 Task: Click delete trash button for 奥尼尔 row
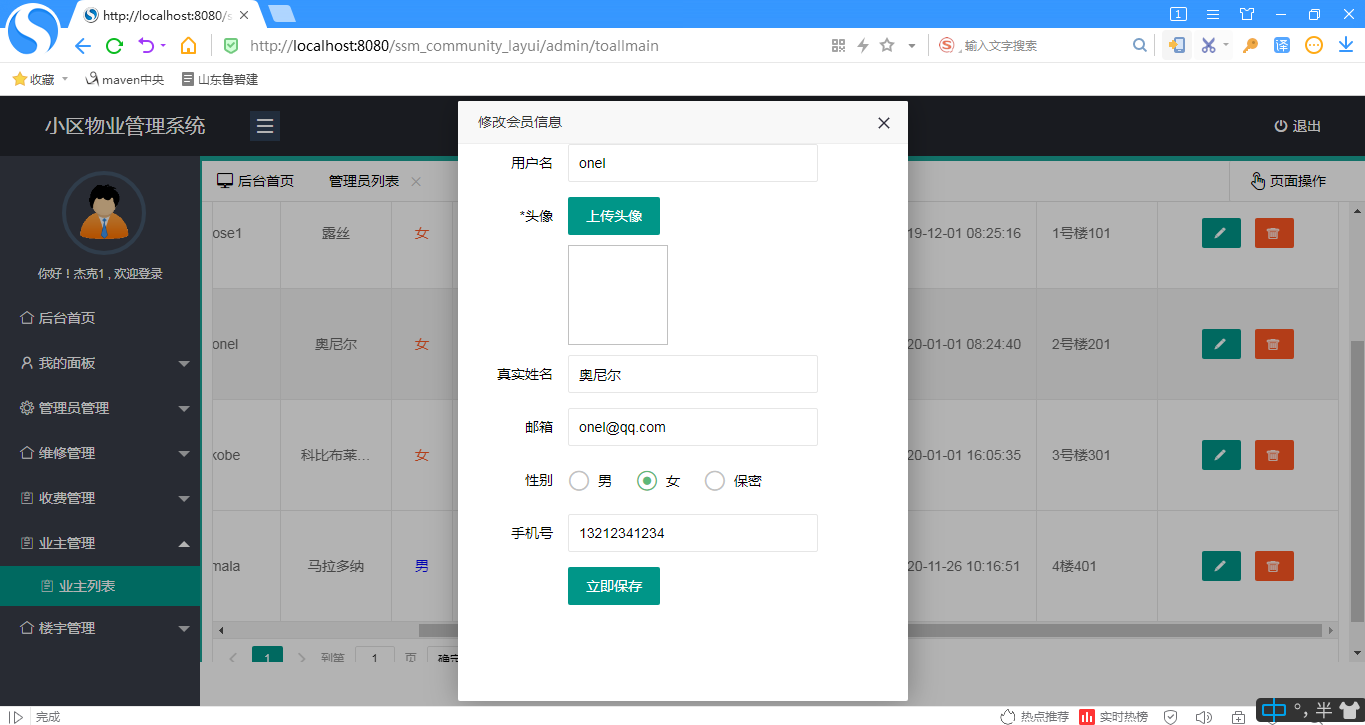[x=1274, y=344]
